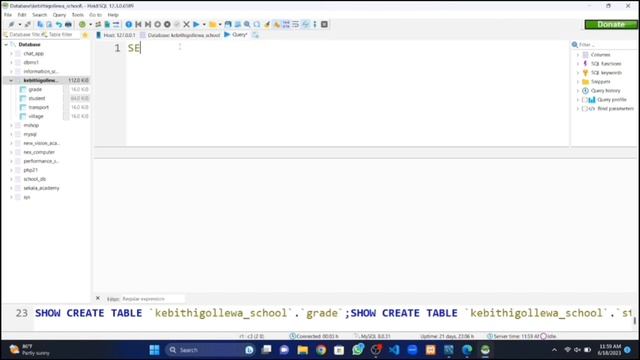Tick the Query profile checkbox
Screen dimensions: 640x360
(x=585, y=100)
